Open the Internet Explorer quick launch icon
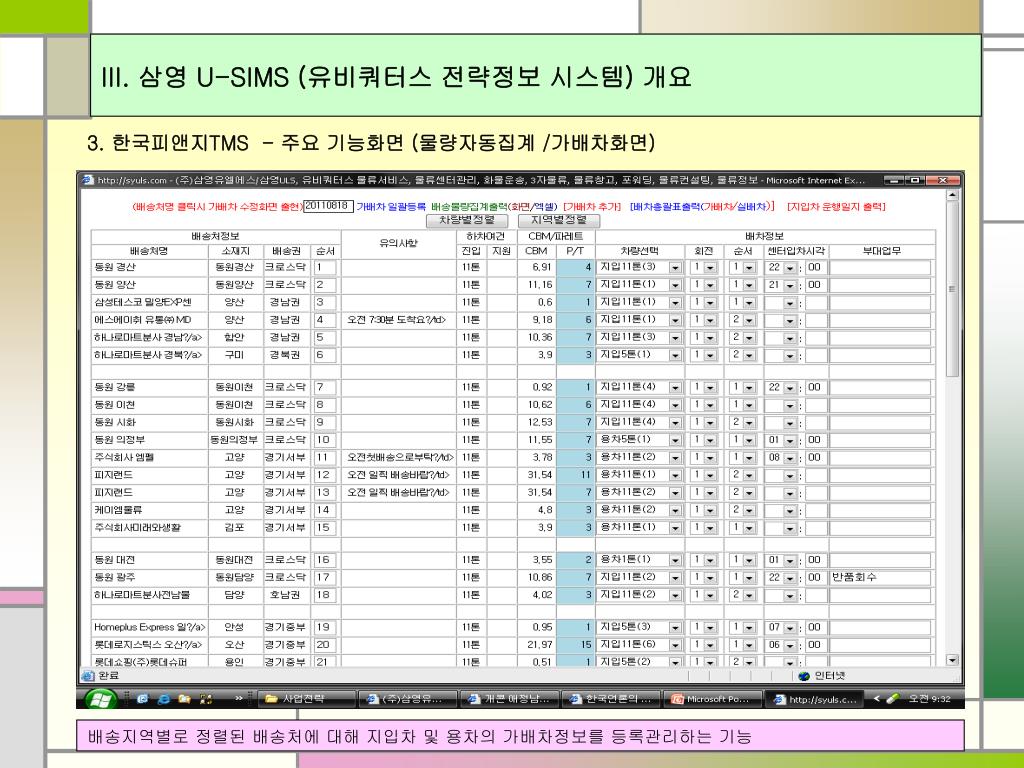Screen dimensions: 1024x768 163,699
